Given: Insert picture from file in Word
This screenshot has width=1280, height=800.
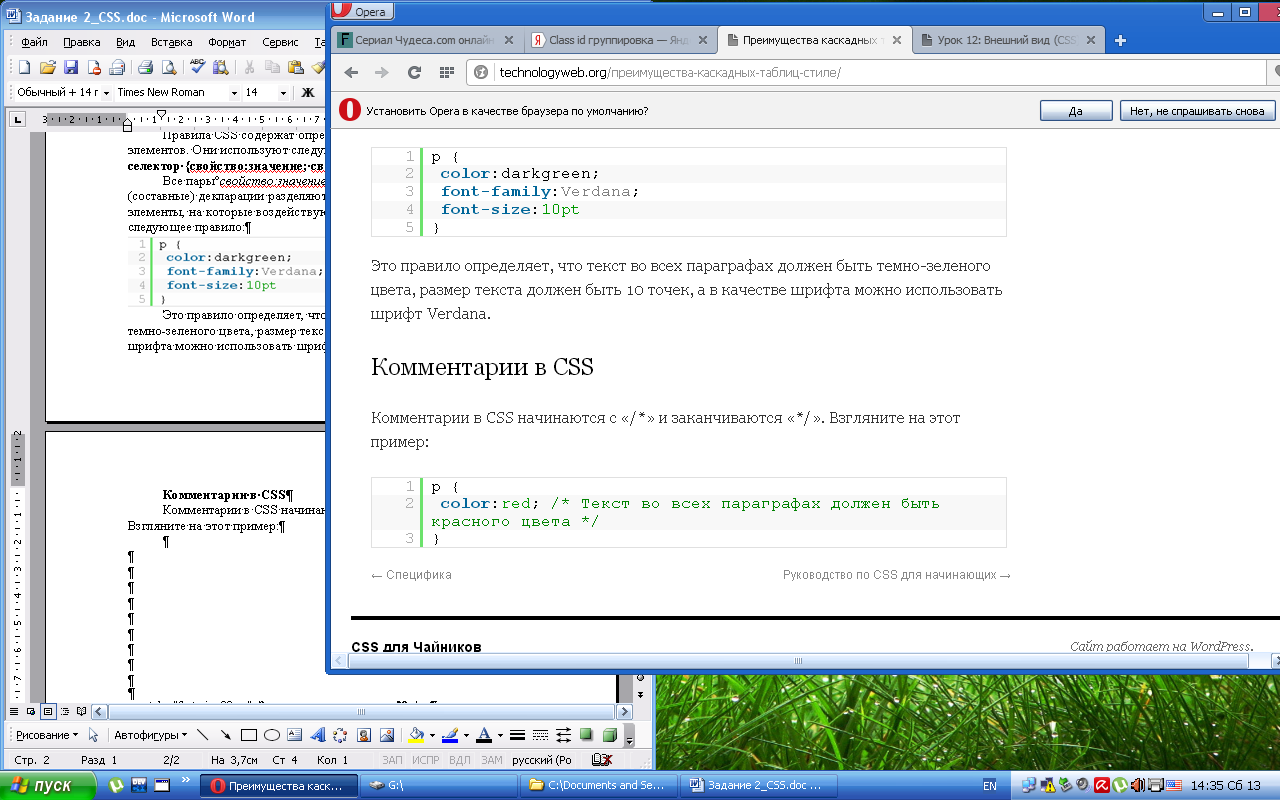Looking at the screenshot, I should [386, 735].
